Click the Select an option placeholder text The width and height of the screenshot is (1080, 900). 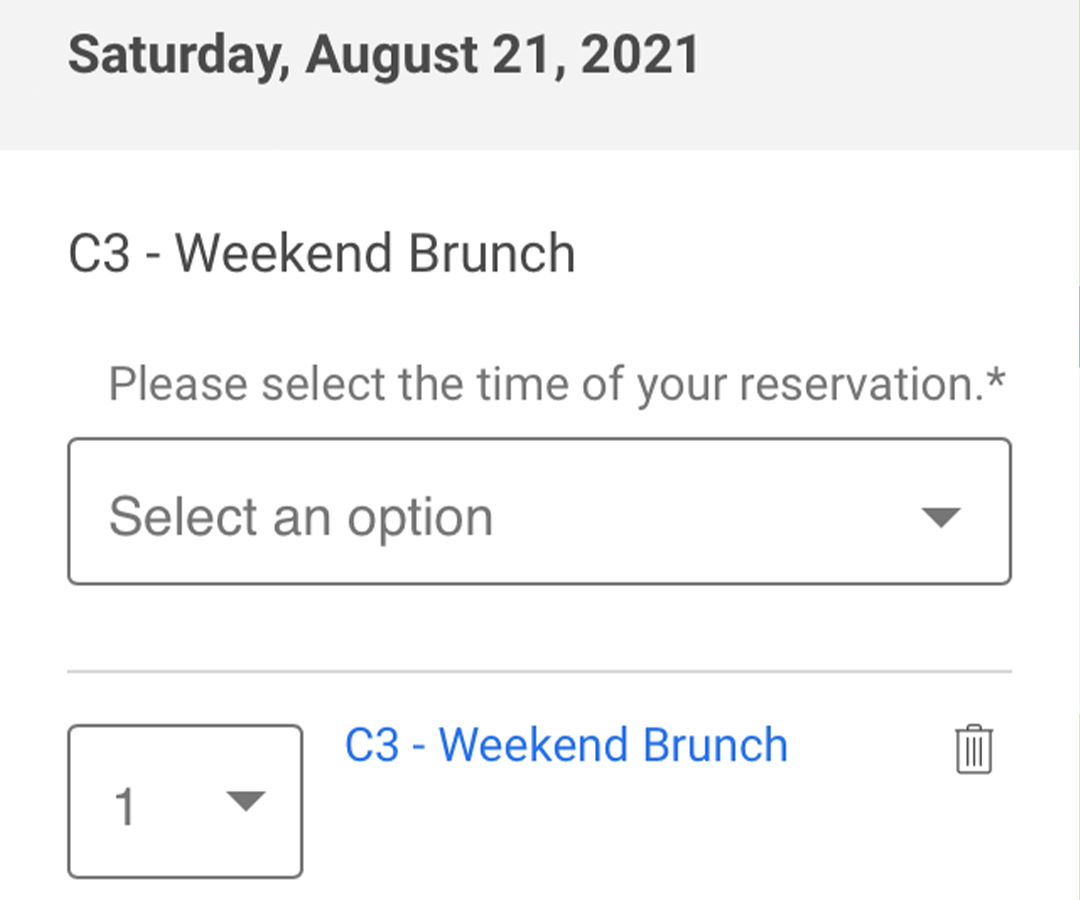coord(301,517)
